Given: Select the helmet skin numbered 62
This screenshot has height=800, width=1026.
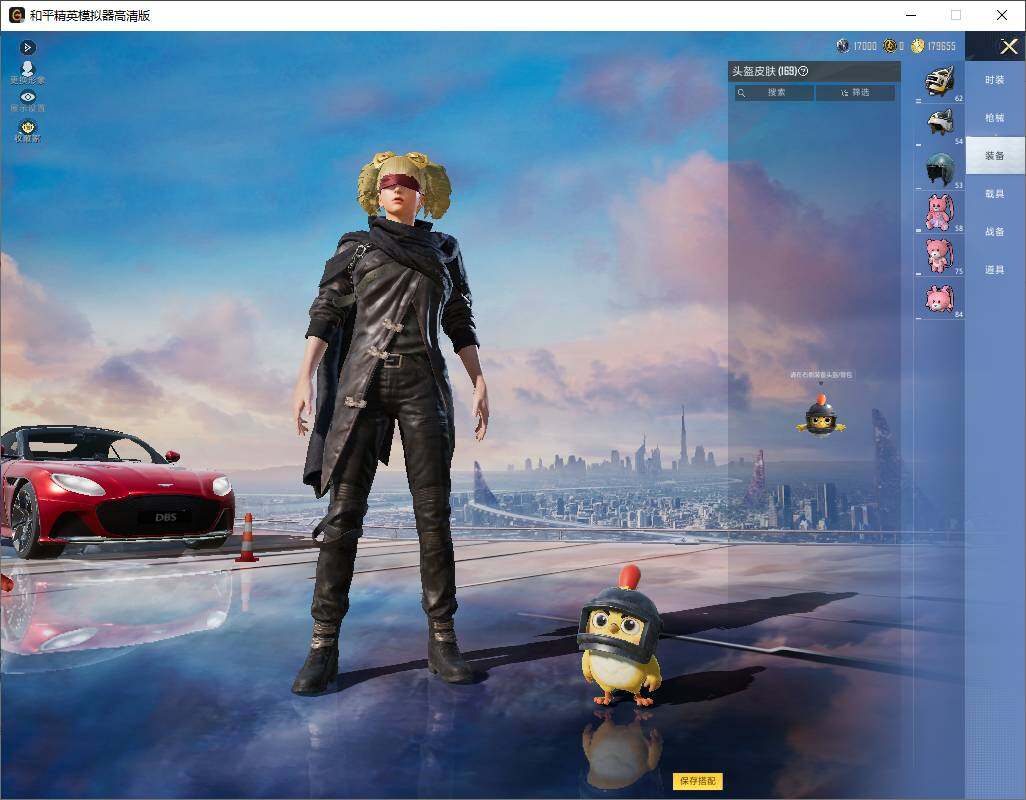Looking at the screenshot, I should (940, 82).
